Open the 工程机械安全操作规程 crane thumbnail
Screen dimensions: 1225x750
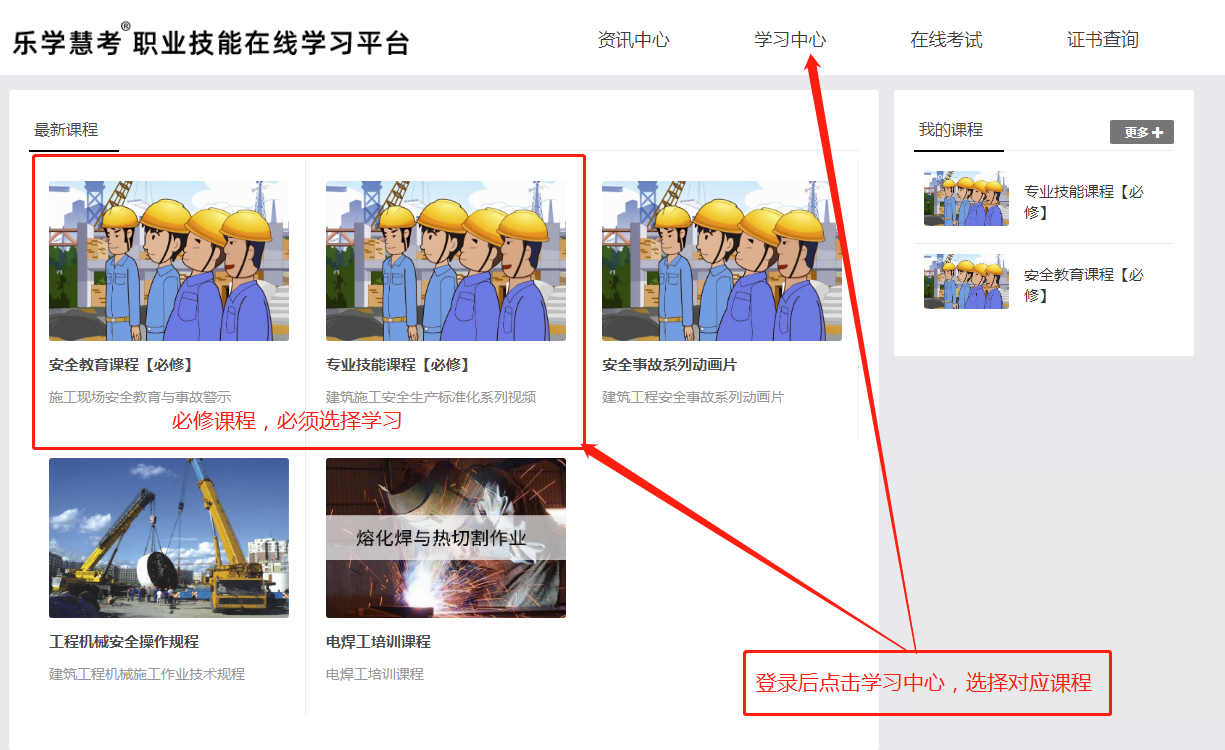(169, 538)
